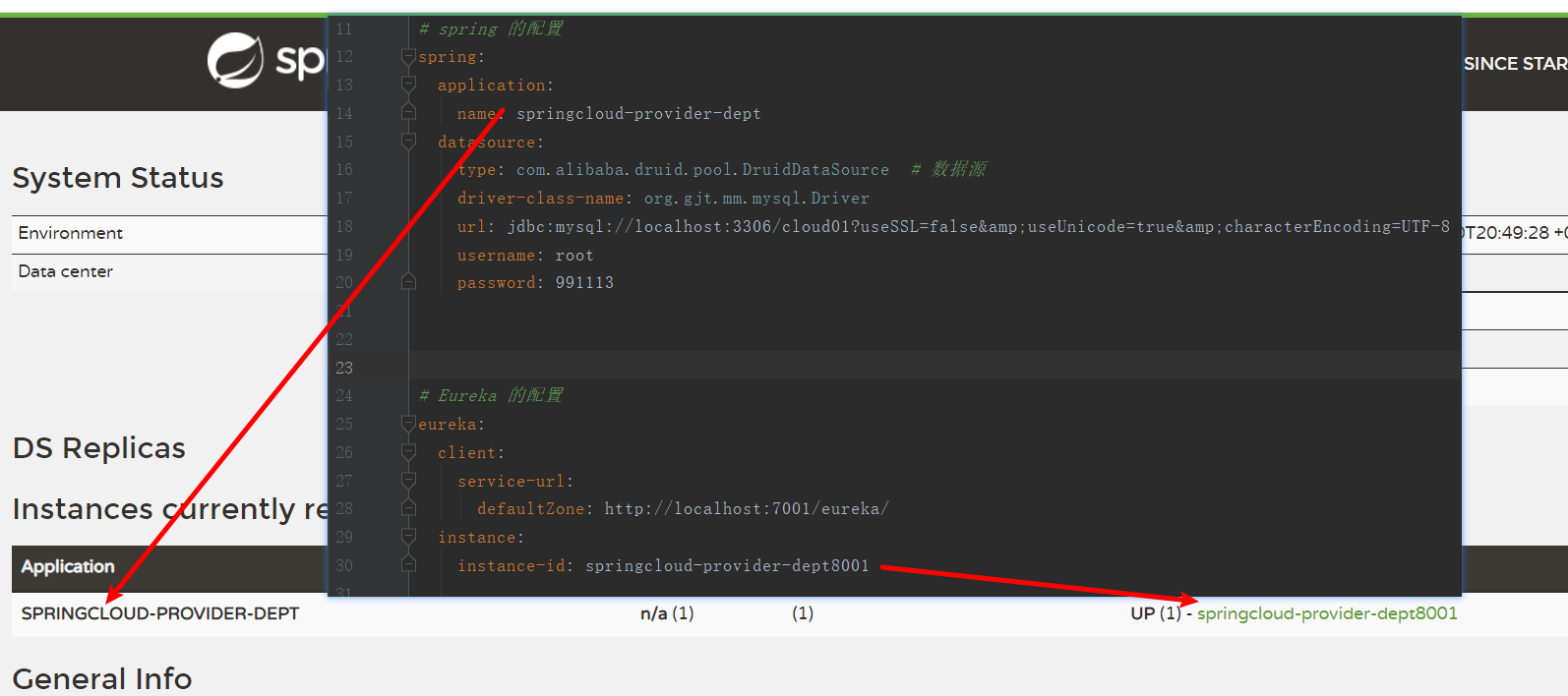Click the Environment row label
The width and height of the screenshot is (1568, 696).
(71, 233)
